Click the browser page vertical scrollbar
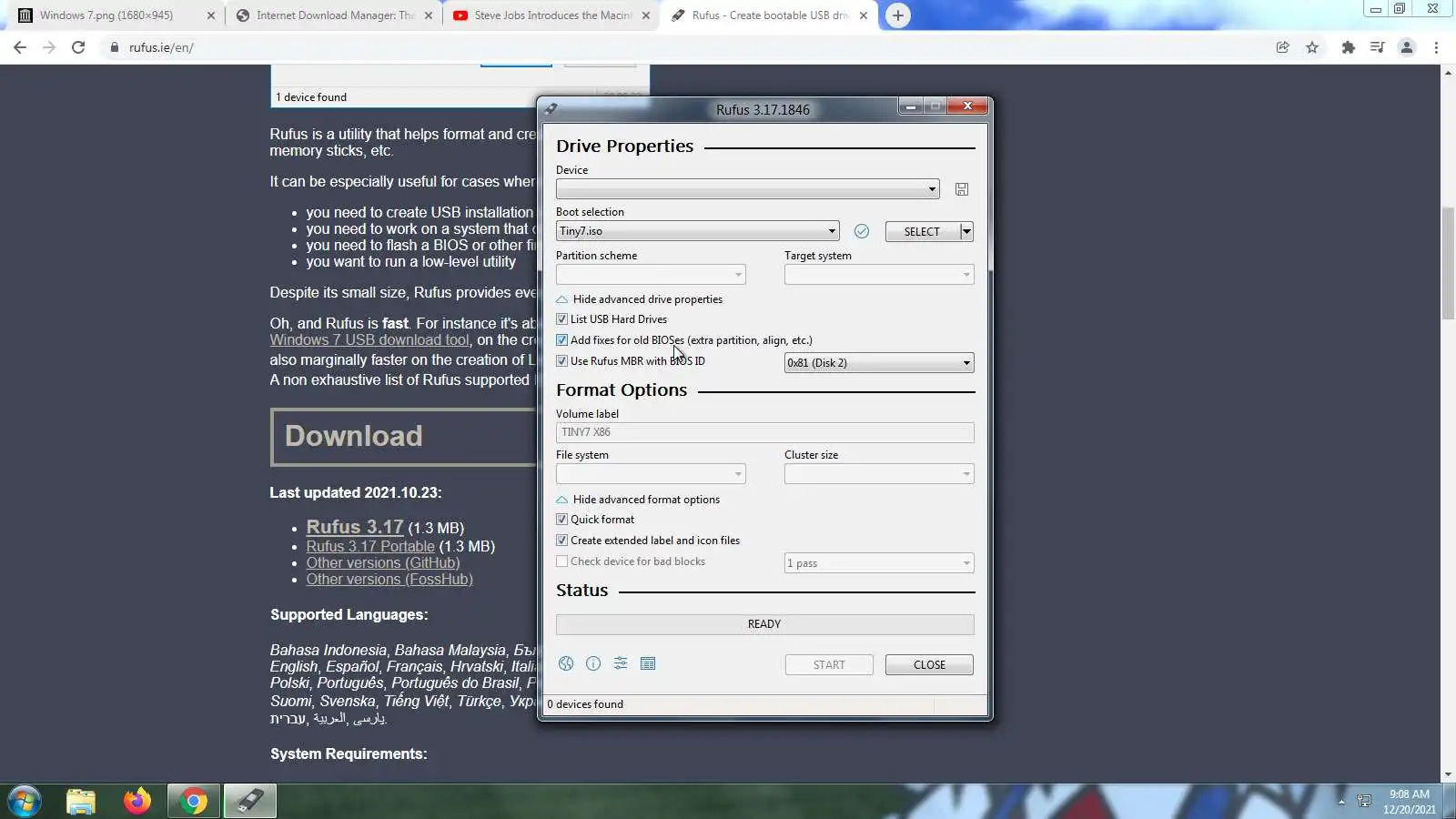1456x819 pixels. (1448, 264)
